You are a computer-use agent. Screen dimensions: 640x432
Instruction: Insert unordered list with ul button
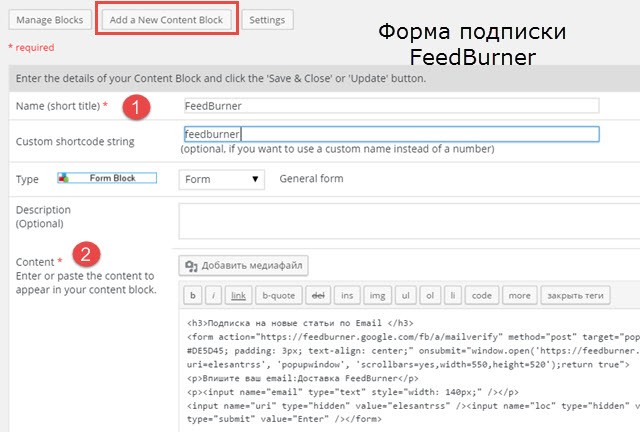tap(405, 295)
